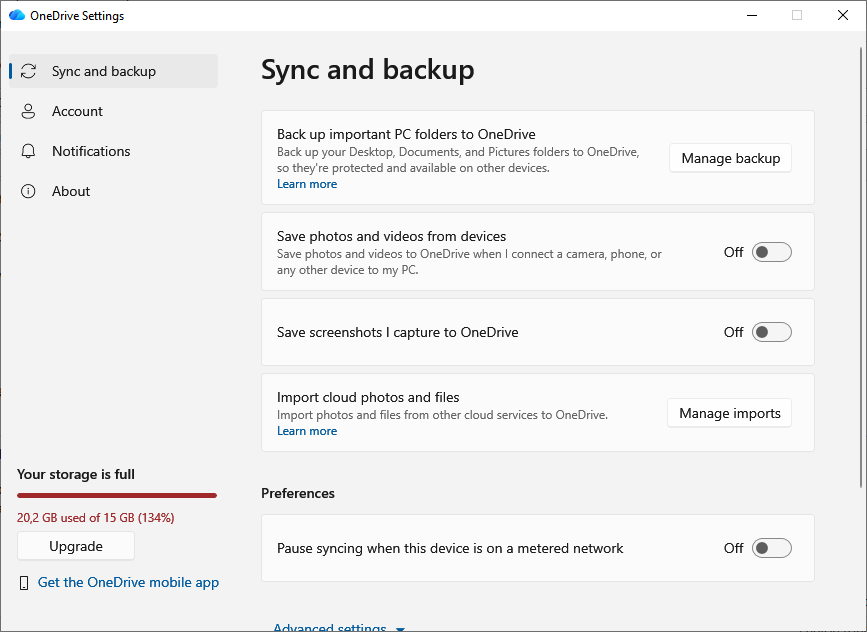Screen dimensions: 867x632
Task: Click the About info circle icon
Action: pyautogui.click(x=28, y=191)
